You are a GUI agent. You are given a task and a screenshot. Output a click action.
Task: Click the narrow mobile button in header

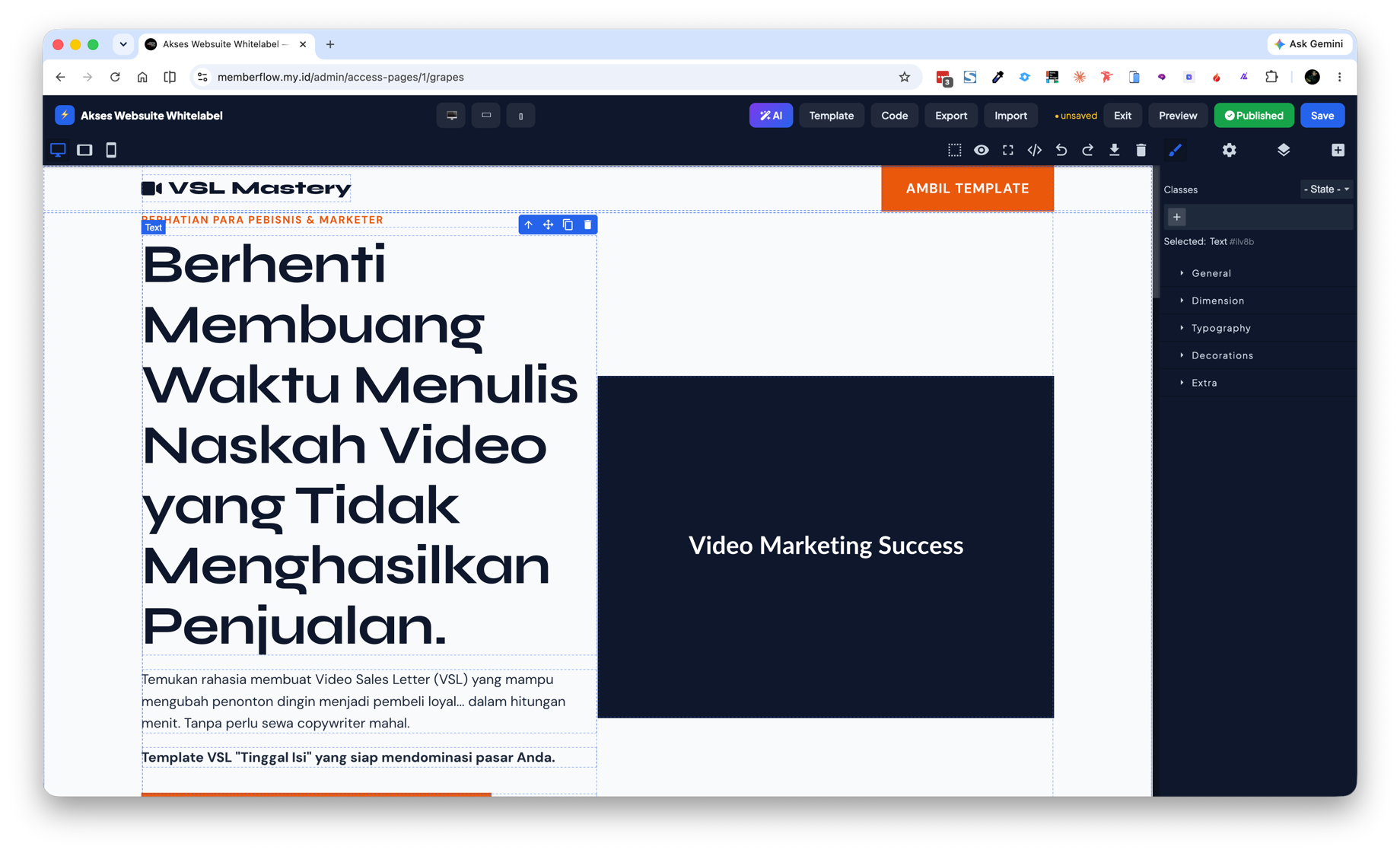[x=520, y=116]
